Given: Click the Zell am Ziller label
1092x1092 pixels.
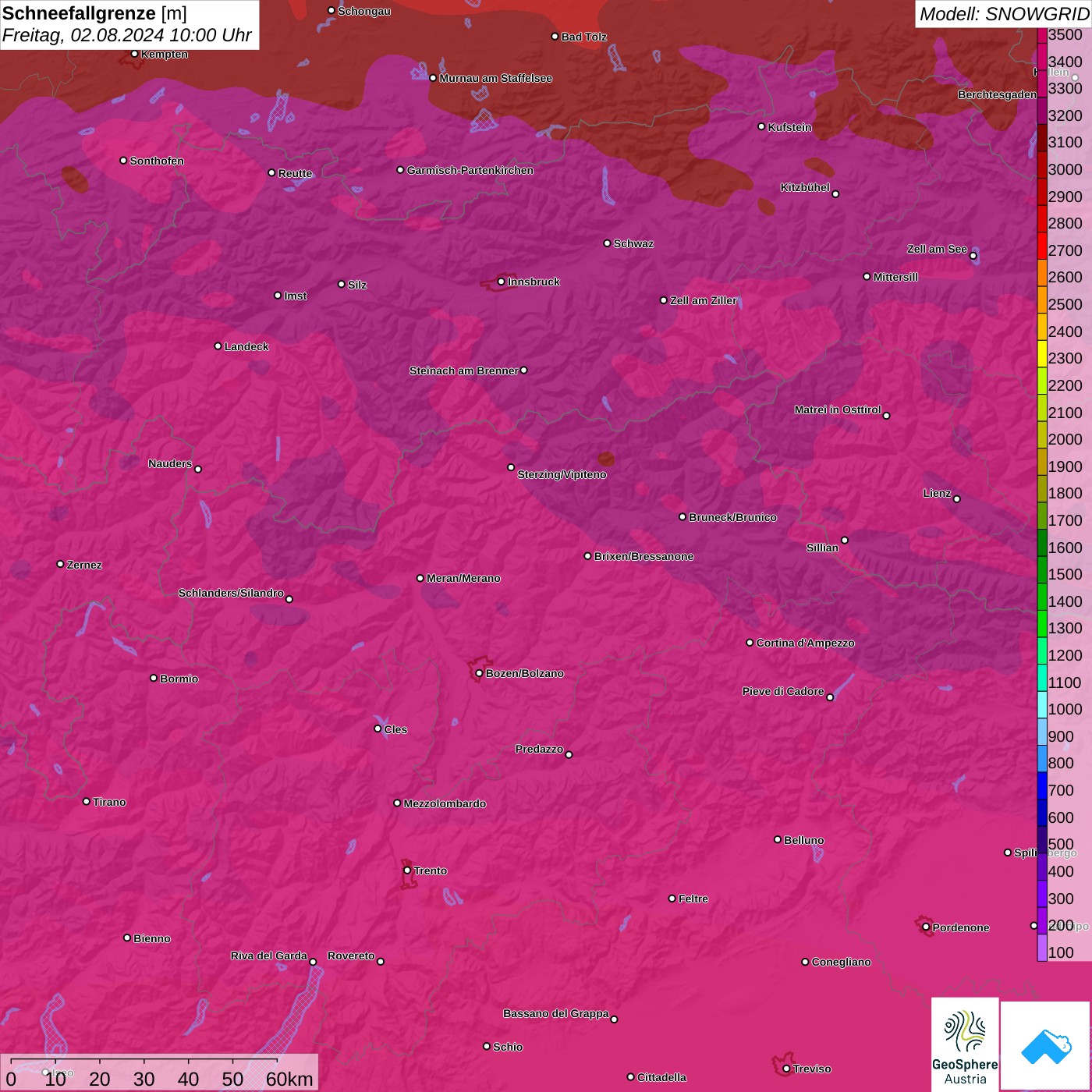Looking at the screenshot, I should (x=703, y=300).
